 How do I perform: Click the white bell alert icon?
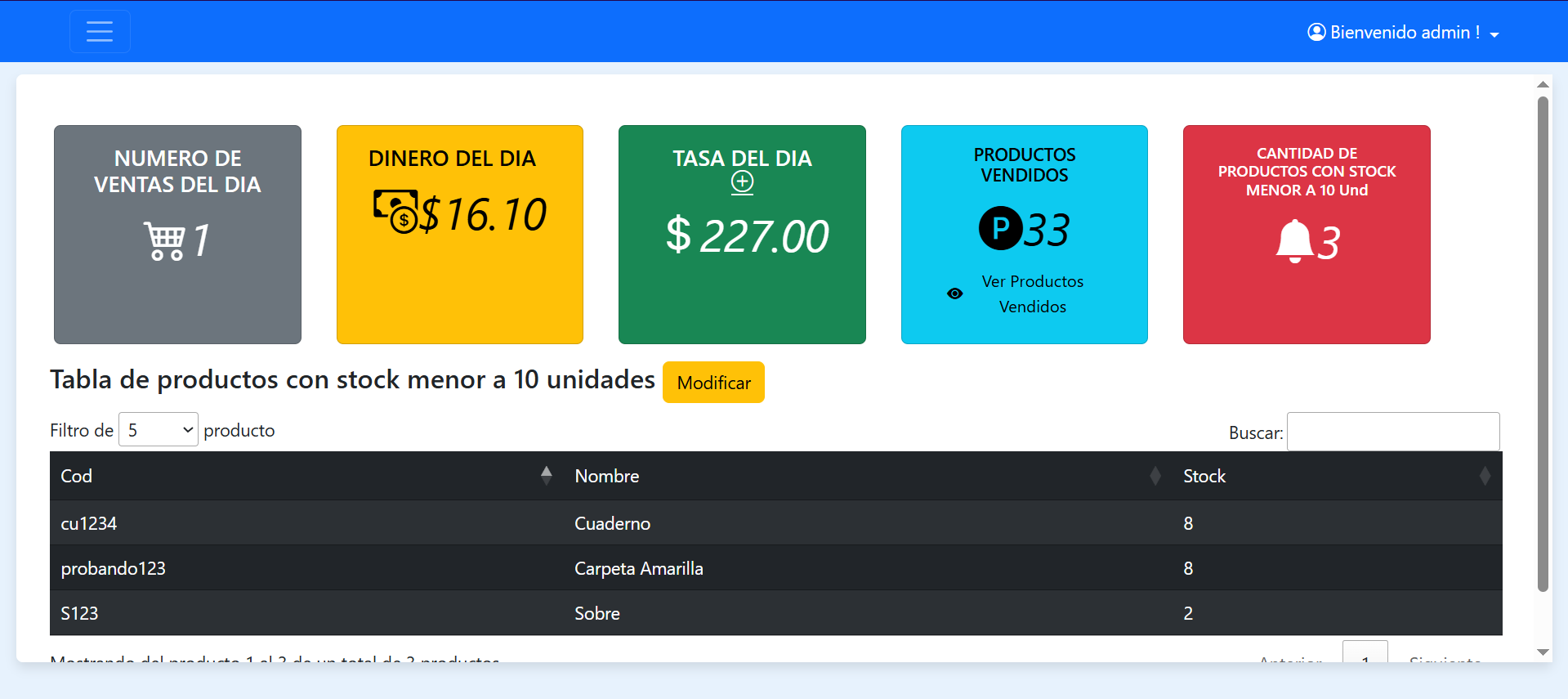point(1294,241)
